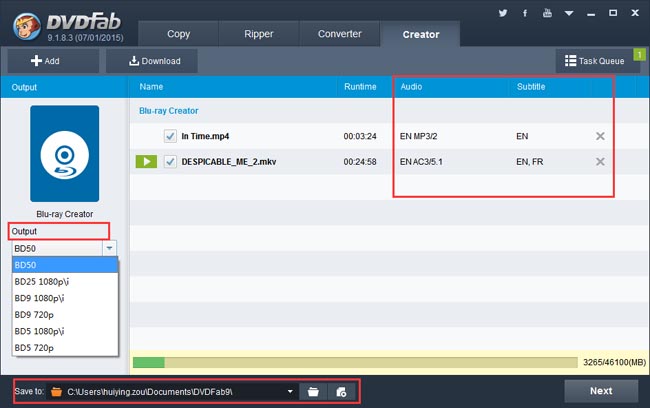Open the Task Queue list
Image resolution: width=650 pixels, height=408 pixels.
pos(594,61)
